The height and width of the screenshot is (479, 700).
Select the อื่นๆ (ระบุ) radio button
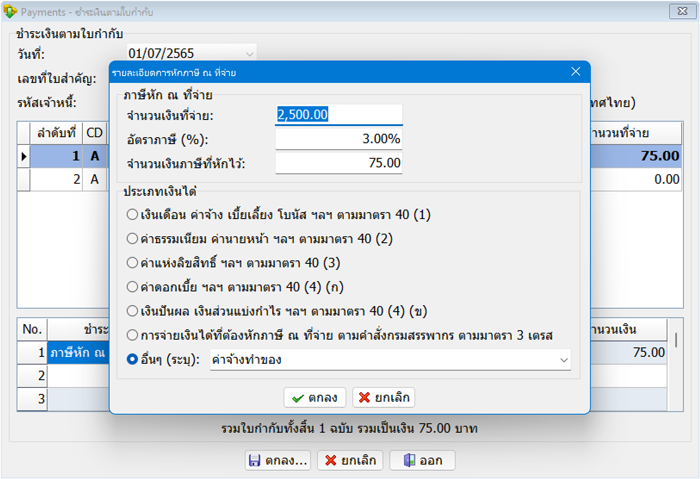click(x=133, y=359)
